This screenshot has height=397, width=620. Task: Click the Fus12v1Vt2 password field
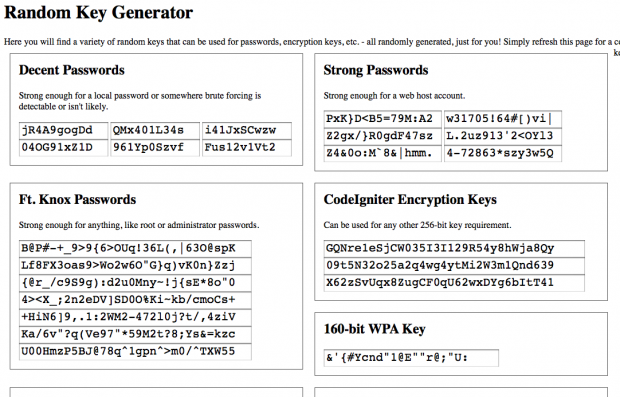[247, 148]
